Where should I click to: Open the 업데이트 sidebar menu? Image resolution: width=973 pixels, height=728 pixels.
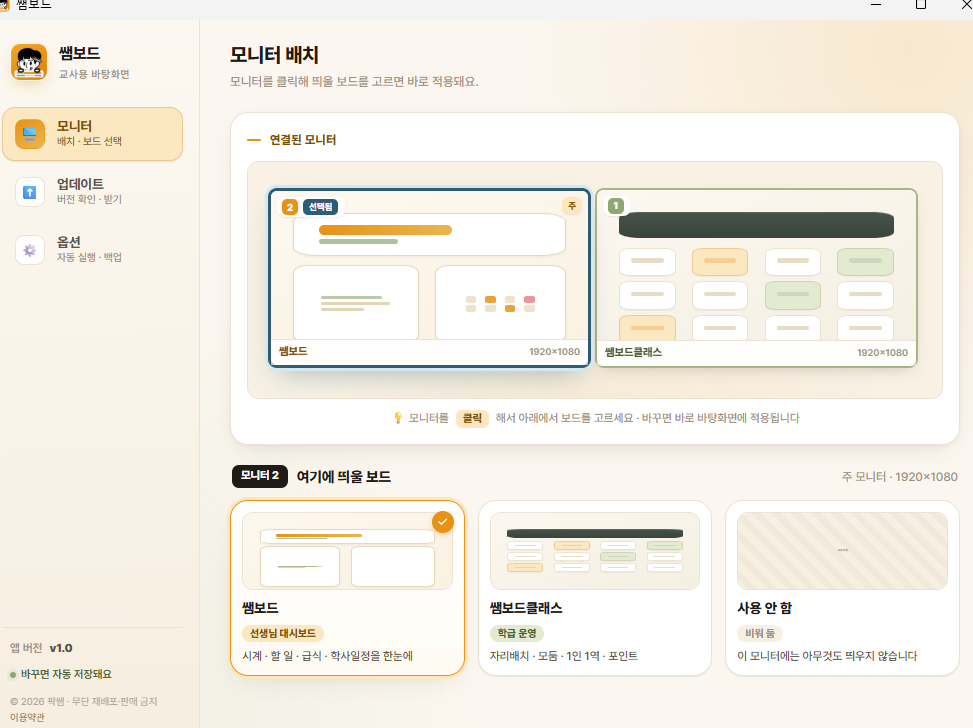click(92, 191)
